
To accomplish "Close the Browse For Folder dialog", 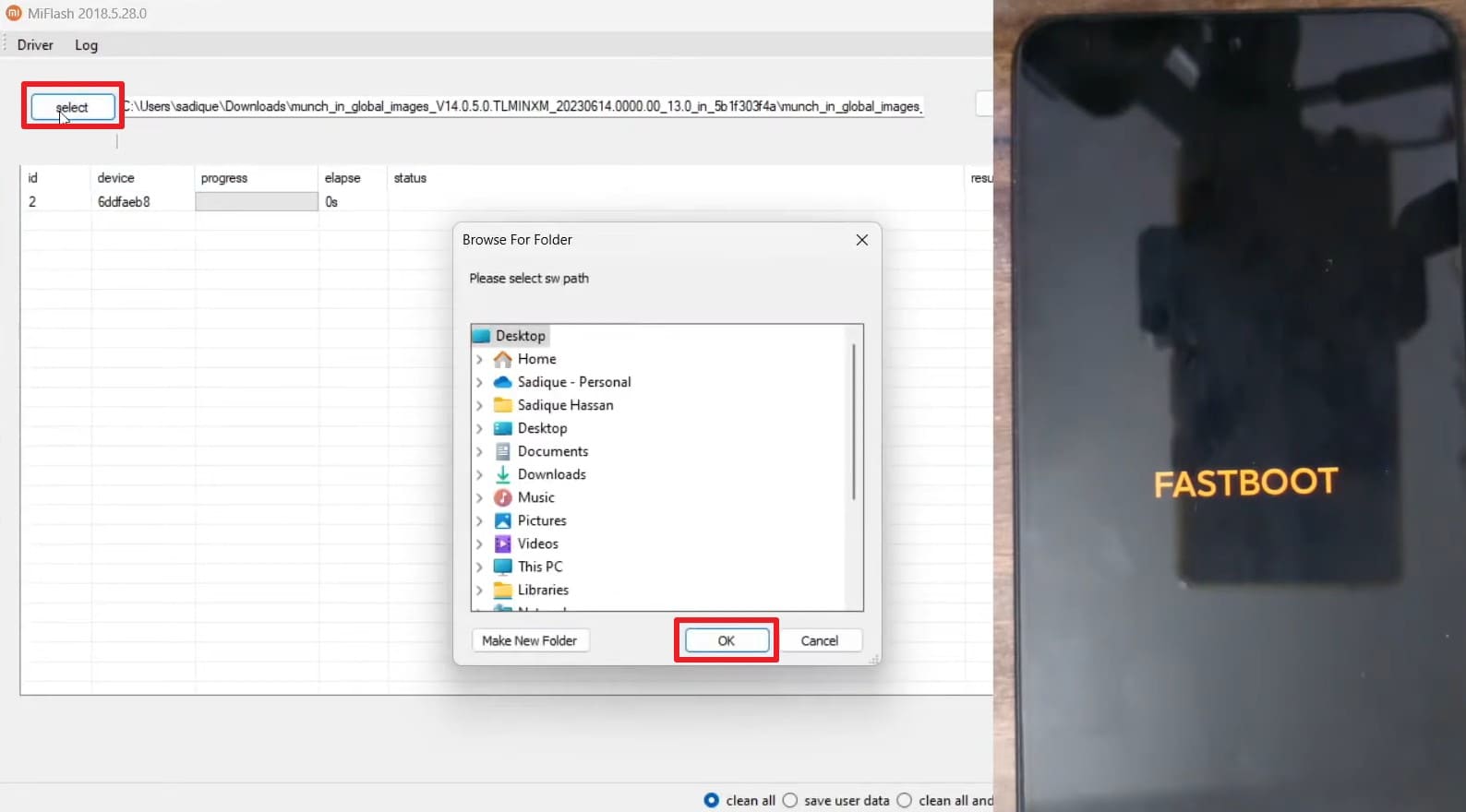I will (x=861, y=240).
